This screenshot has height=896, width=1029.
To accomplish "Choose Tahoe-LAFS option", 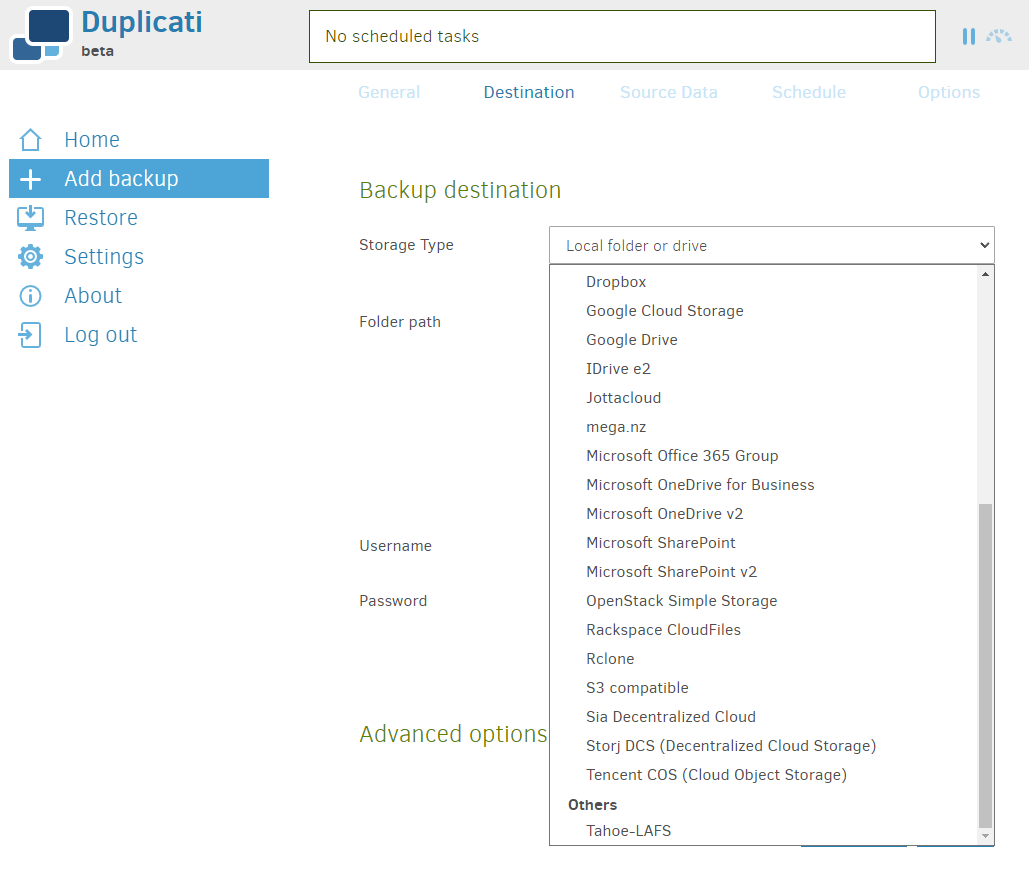I will click(x=763, y=831).
